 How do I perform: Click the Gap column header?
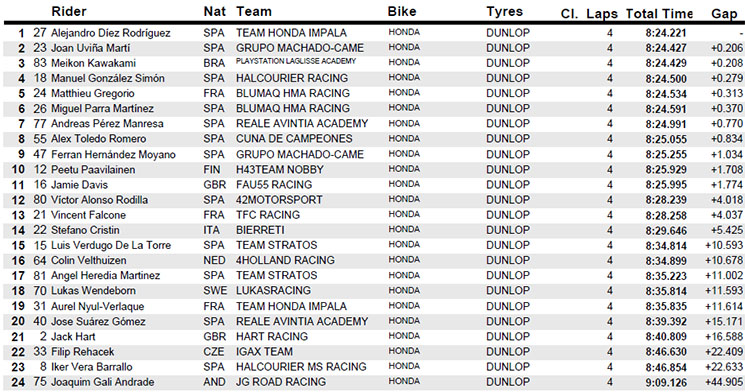[724, 14]
